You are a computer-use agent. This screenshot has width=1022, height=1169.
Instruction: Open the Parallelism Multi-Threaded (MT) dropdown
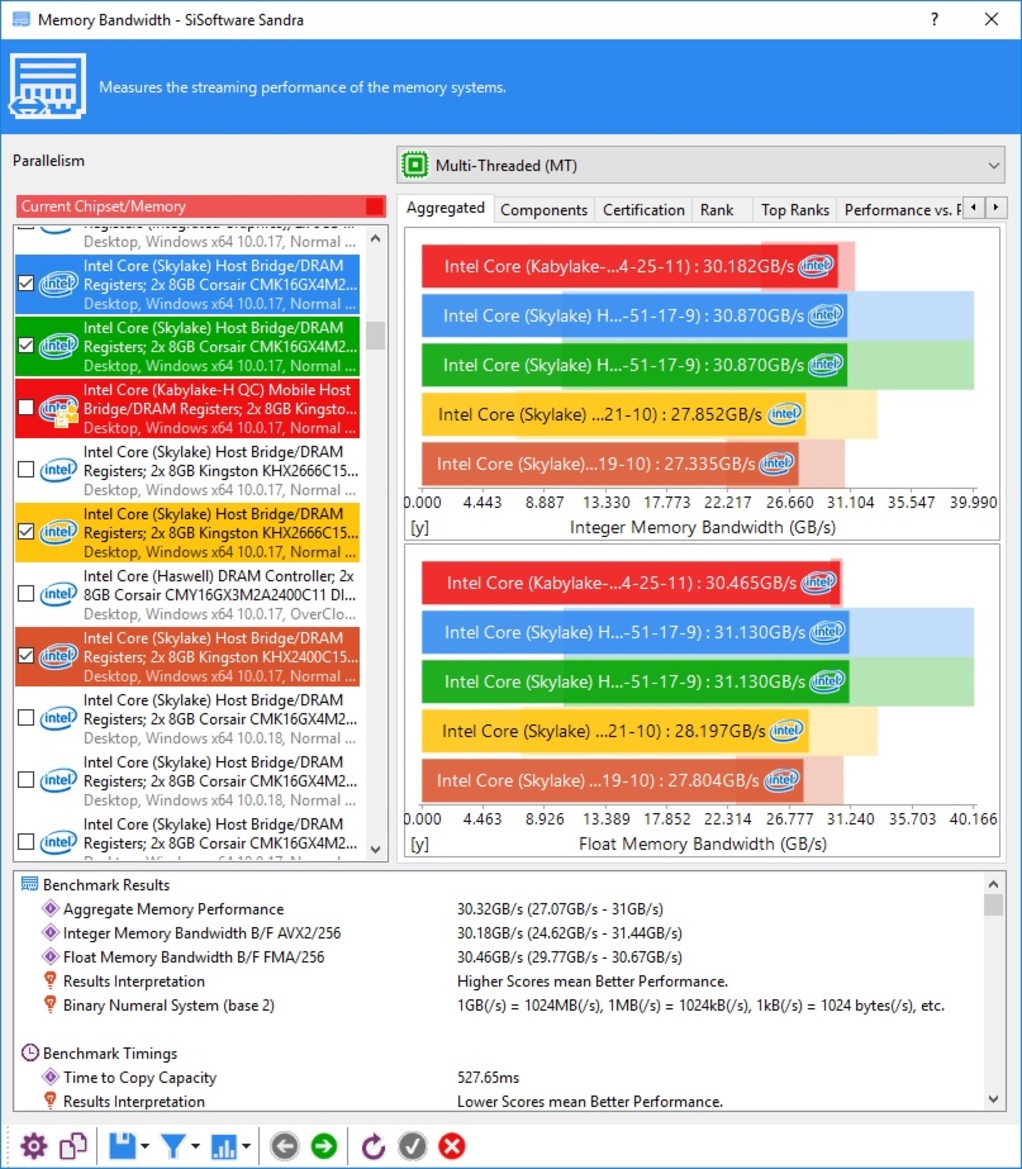pyautogui.click(x=701, y=165)
